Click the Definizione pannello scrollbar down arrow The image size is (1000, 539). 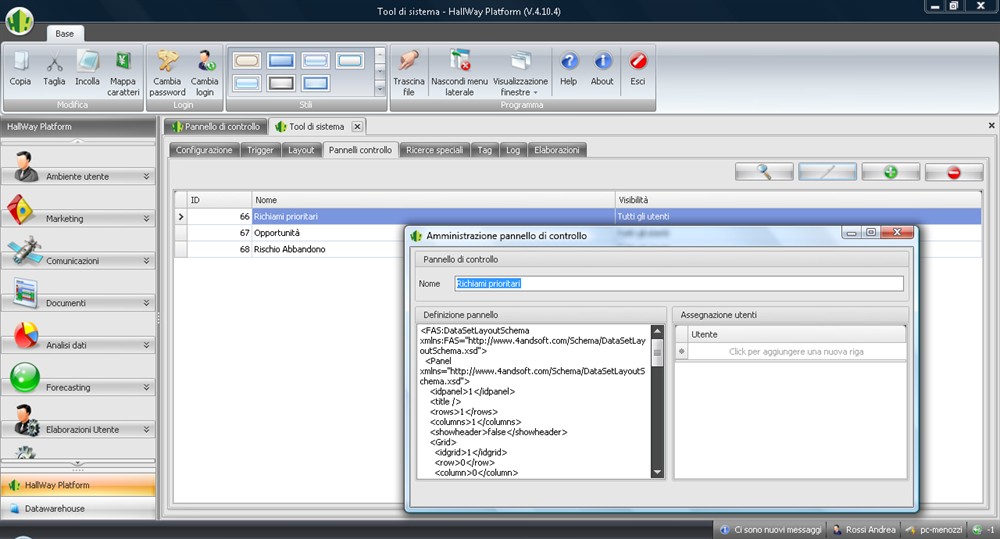coord(657,473)
